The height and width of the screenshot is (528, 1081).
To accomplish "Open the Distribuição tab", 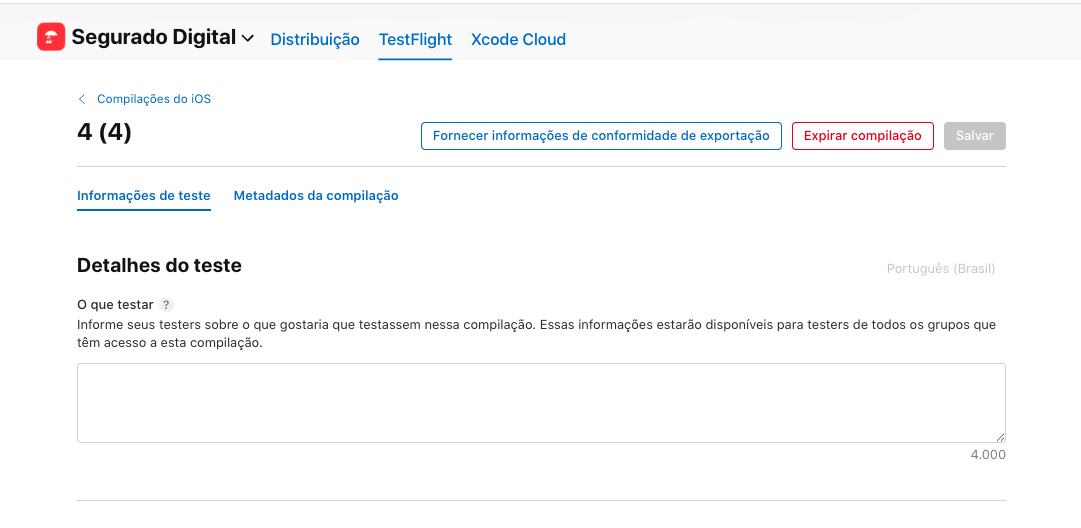I will coord(315,40).
